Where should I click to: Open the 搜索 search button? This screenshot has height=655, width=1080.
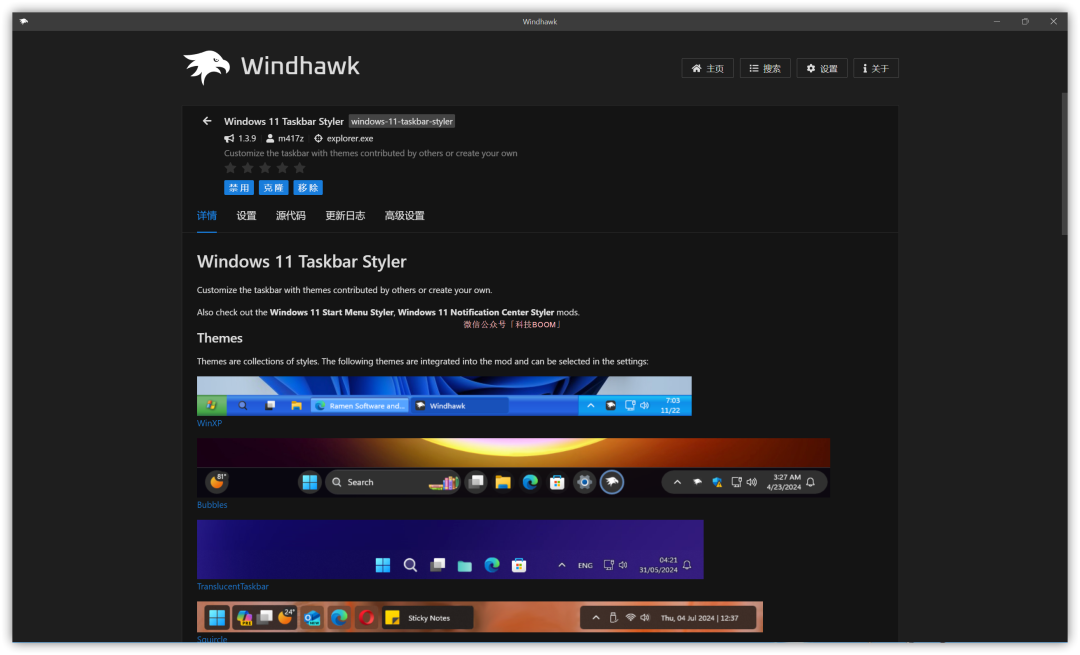(x=765, y=68)
